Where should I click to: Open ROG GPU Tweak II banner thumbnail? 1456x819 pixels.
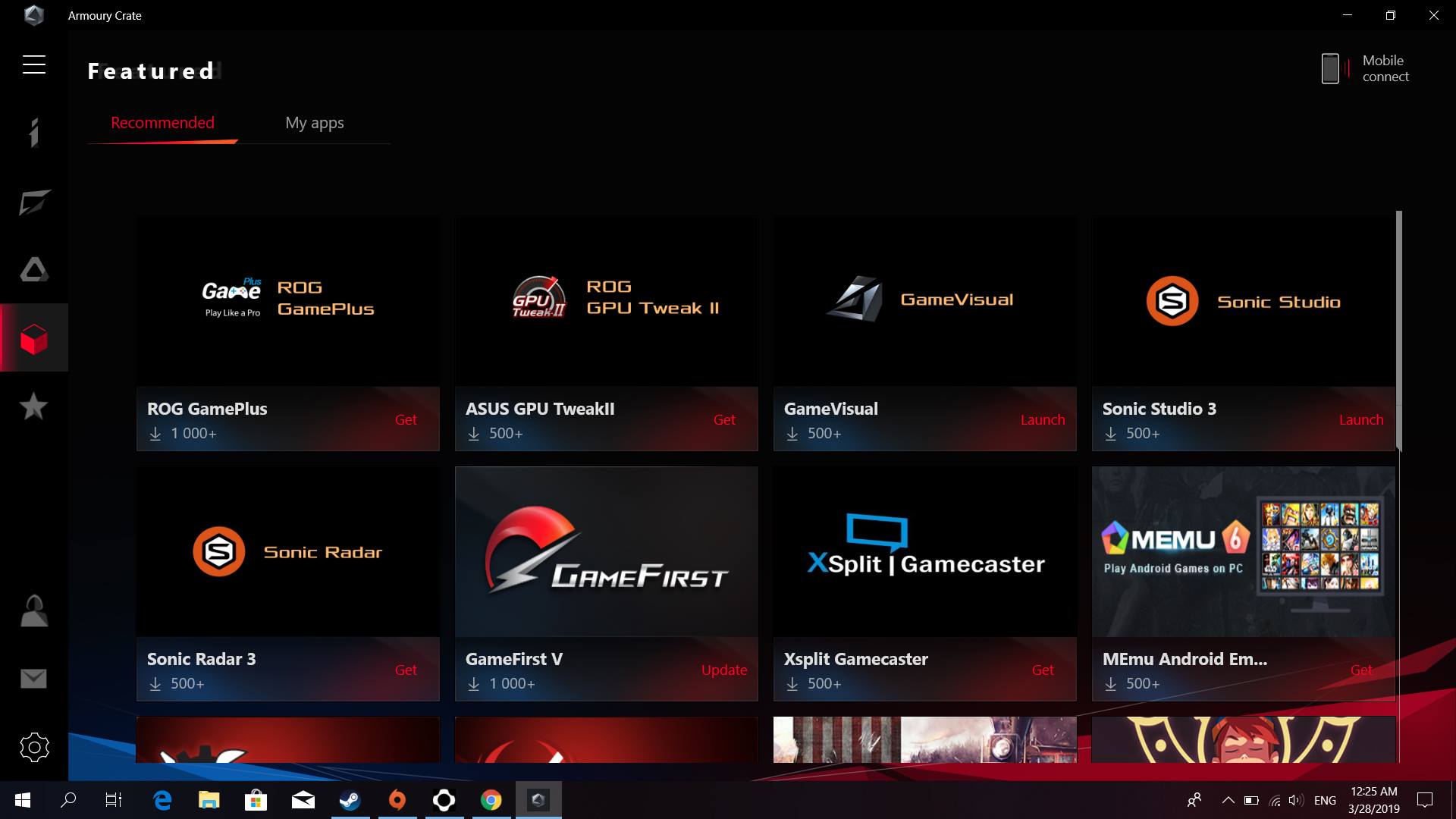point(607,301)
